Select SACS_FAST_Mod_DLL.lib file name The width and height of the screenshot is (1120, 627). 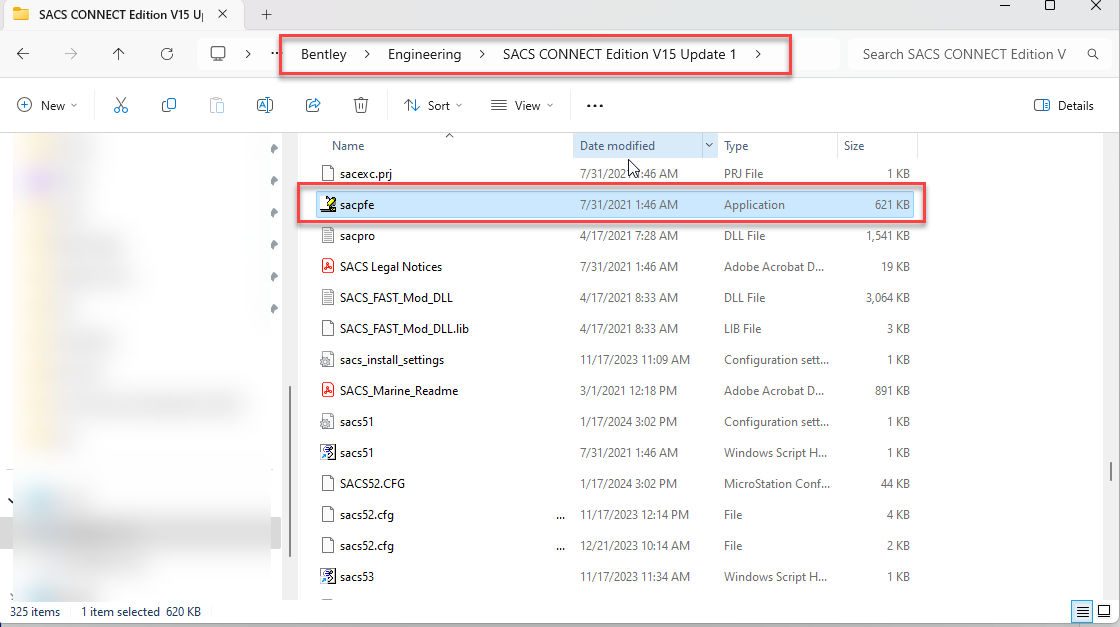[x=404, y=329]
